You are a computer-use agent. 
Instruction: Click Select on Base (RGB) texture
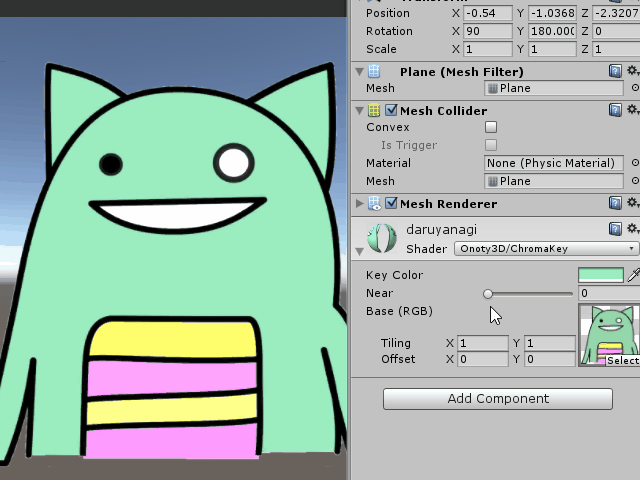[x=622, y=361]
